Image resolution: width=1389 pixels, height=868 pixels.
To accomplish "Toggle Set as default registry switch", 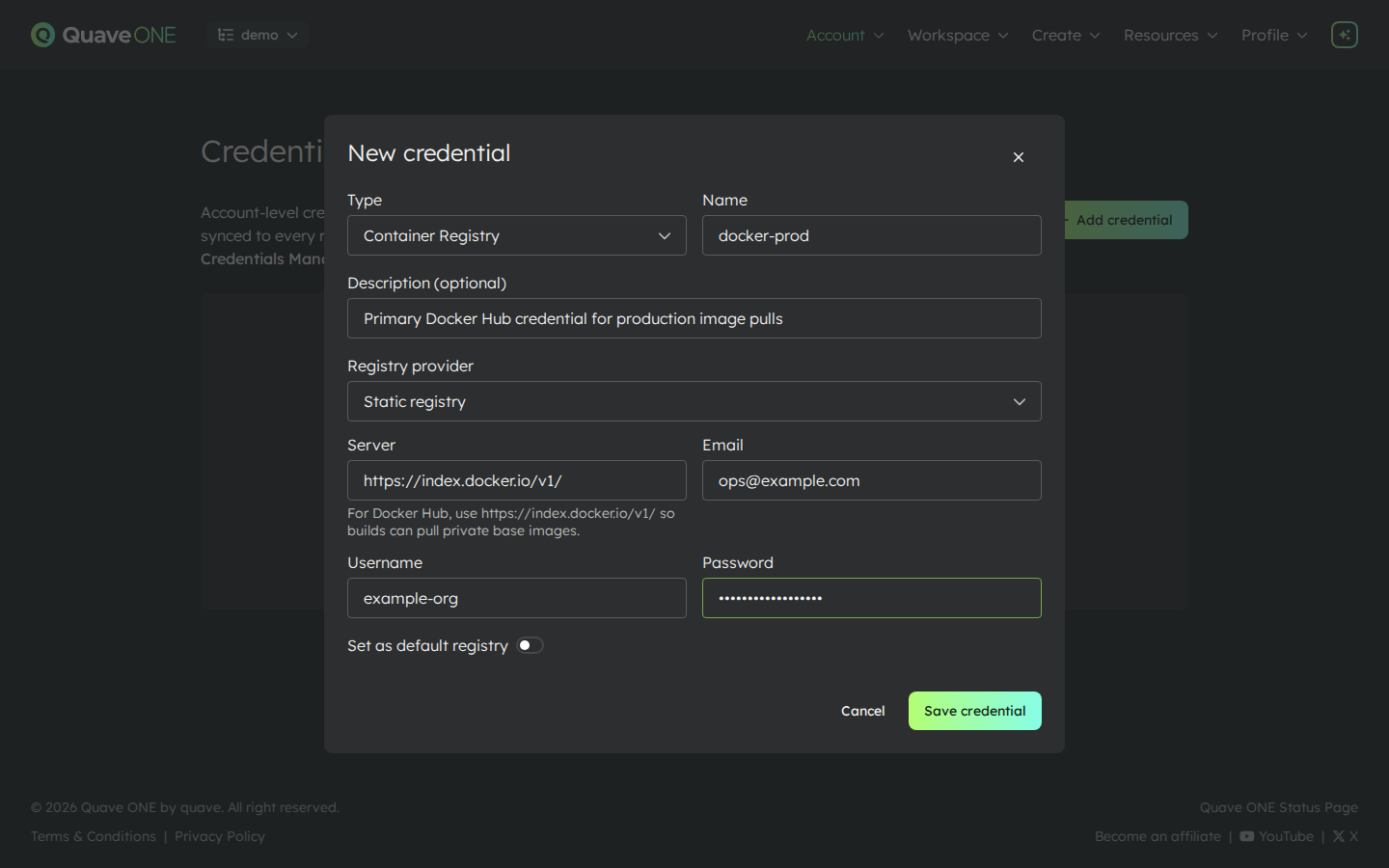I will [531, 645].
